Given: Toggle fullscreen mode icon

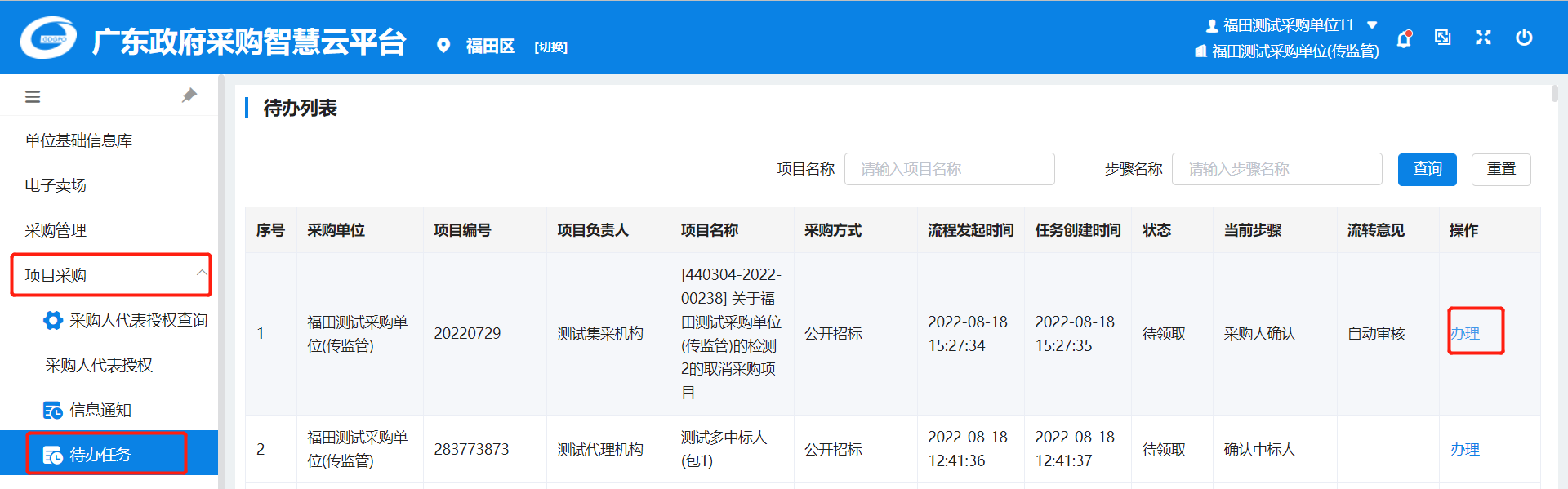Looking at the screenshot, I should click(x=1483, y=38).
